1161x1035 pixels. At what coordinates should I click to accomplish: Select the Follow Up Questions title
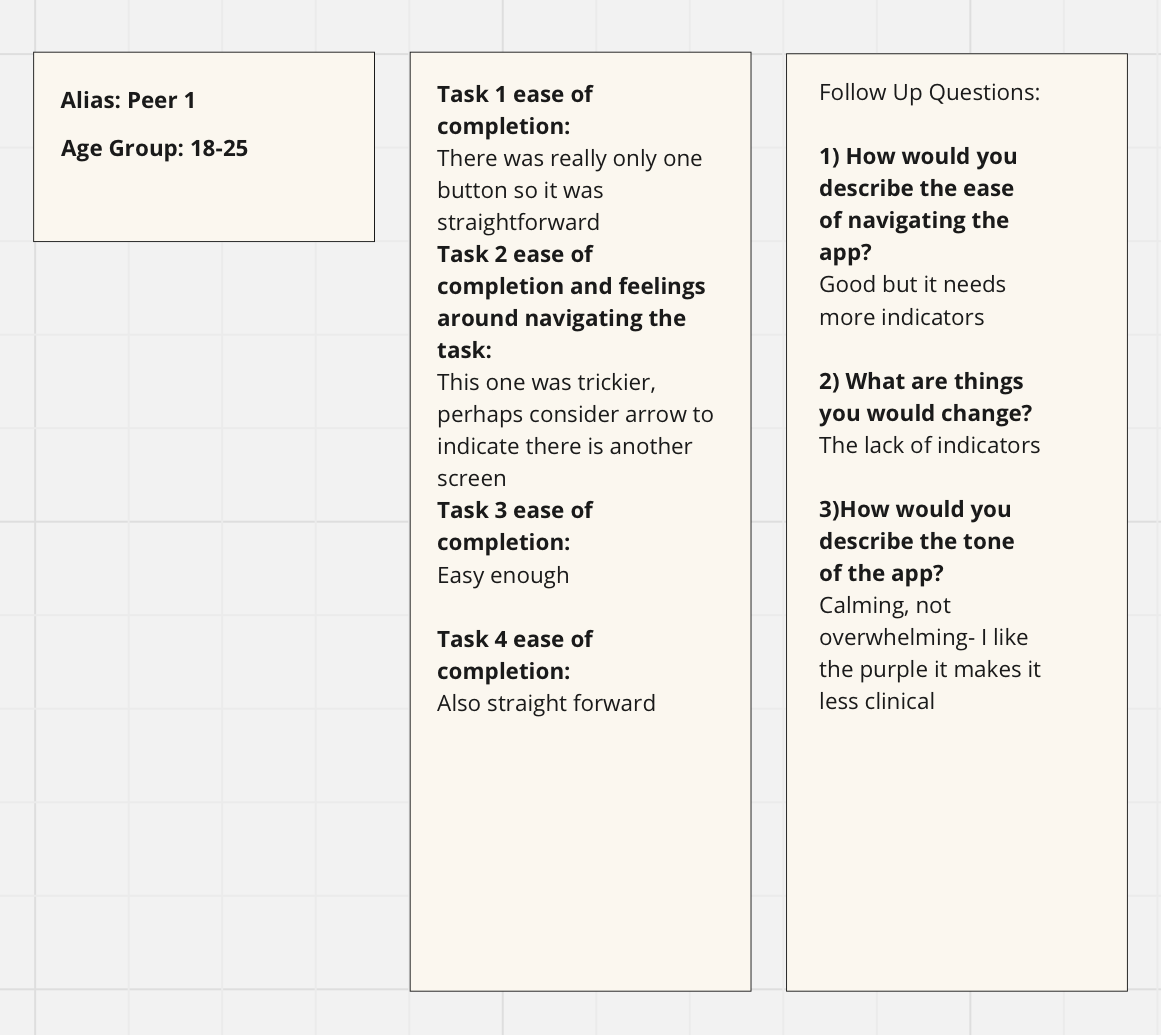click(929, 92)
